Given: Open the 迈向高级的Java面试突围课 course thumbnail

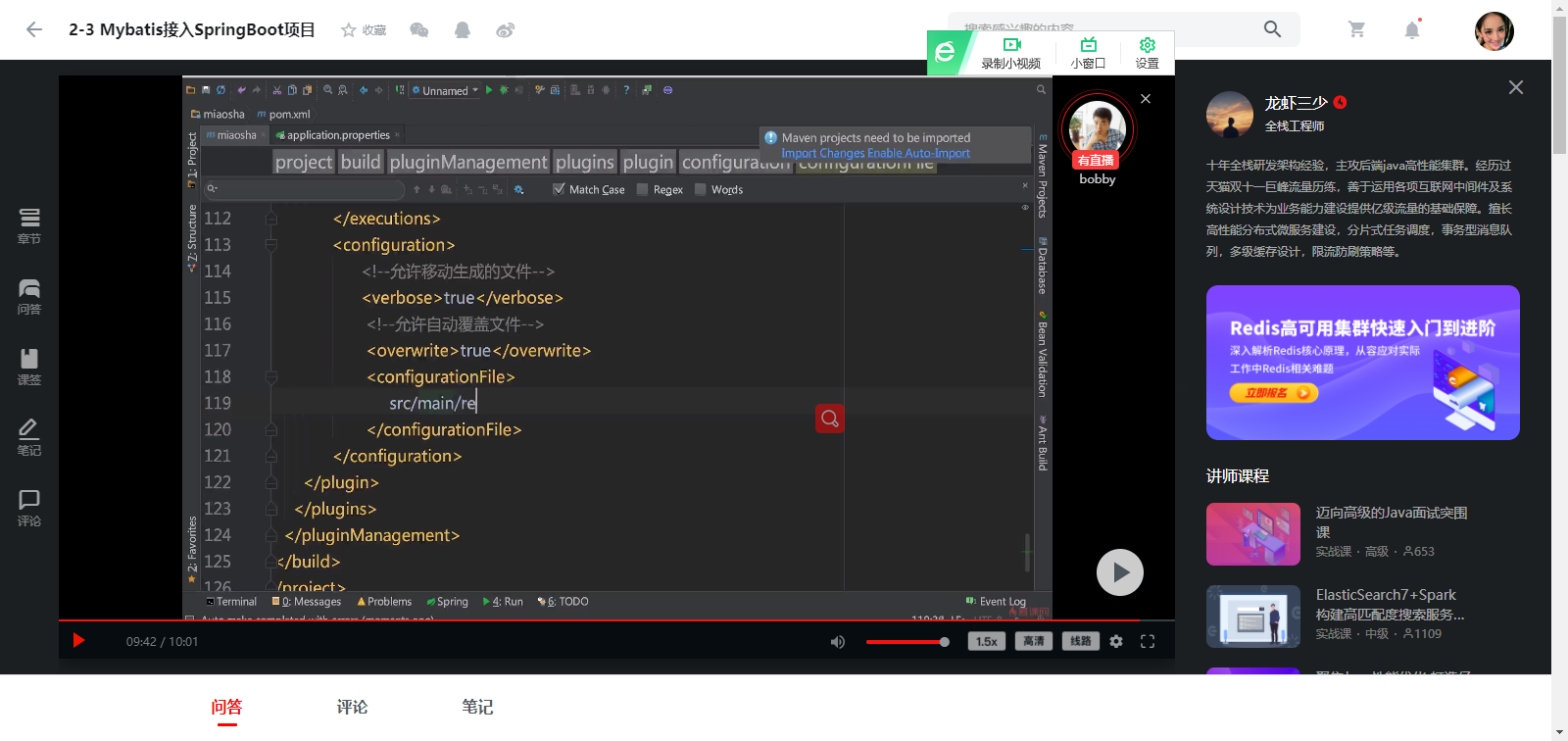Looking at the screenshot, I should pos(1253,534).
